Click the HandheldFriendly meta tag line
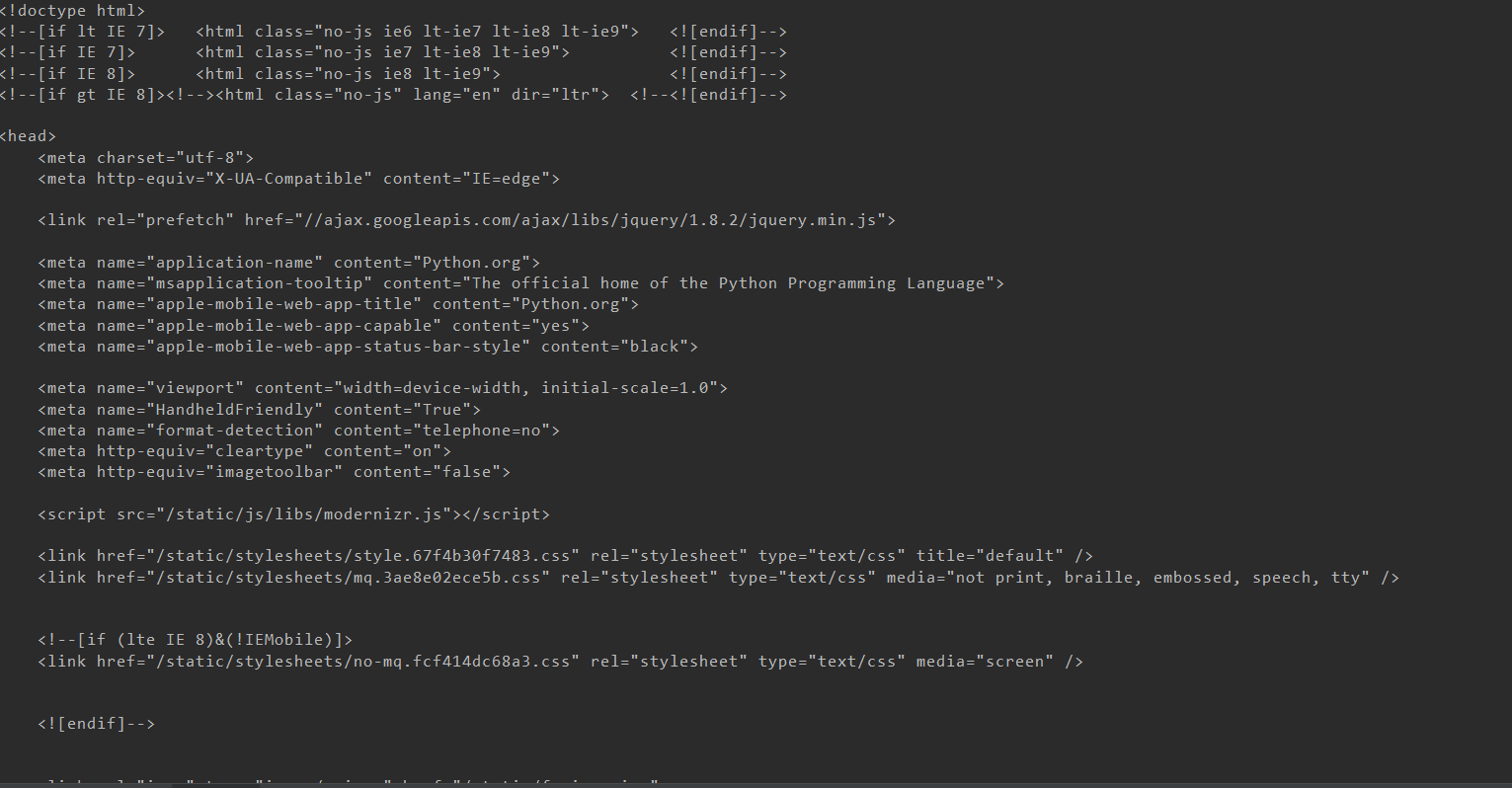Viewport: 1512px width, 788px height. point(260,410)
